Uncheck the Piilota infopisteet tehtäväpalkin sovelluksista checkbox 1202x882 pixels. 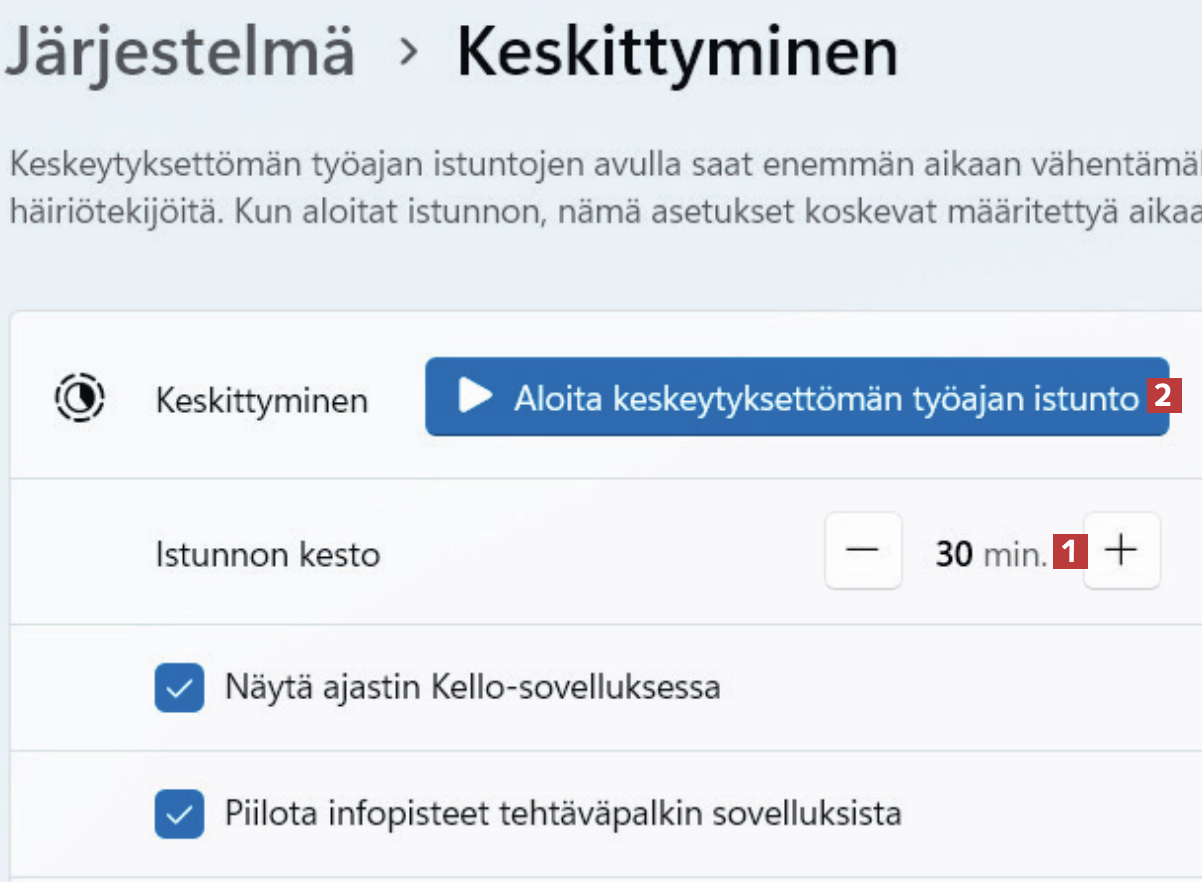[x=180, y=813]
